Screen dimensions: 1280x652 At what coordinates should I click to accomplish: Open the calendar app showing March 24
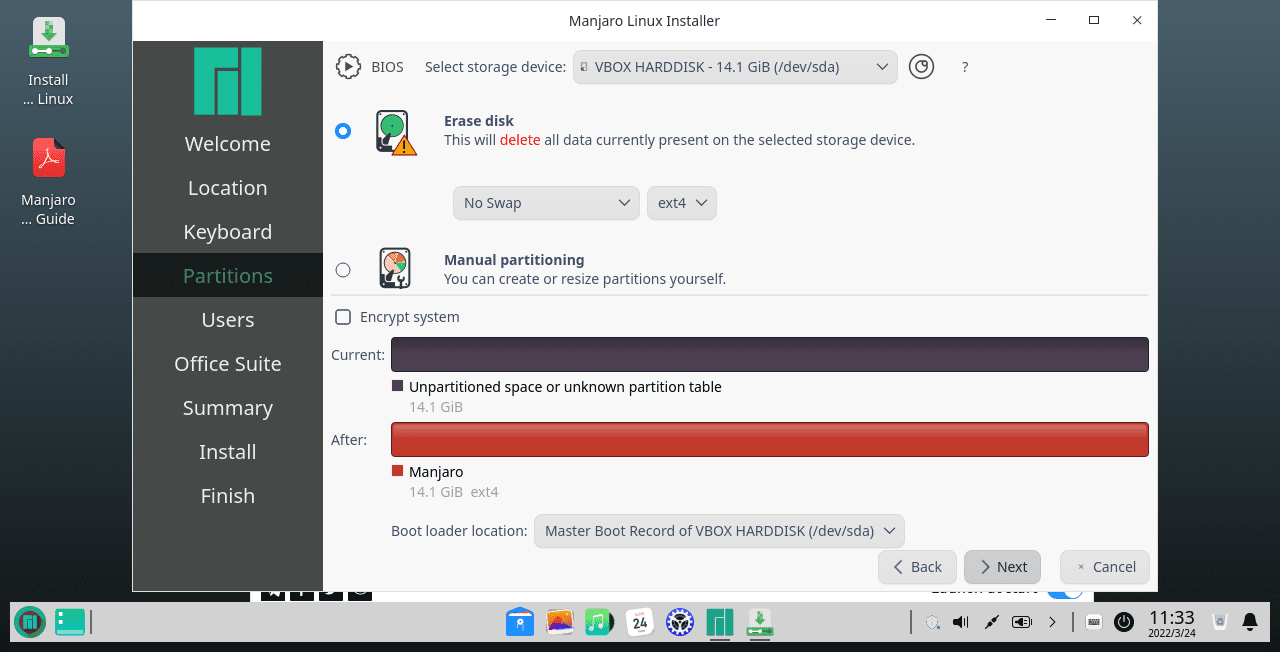pyautogui.click(x=640, y=622)
